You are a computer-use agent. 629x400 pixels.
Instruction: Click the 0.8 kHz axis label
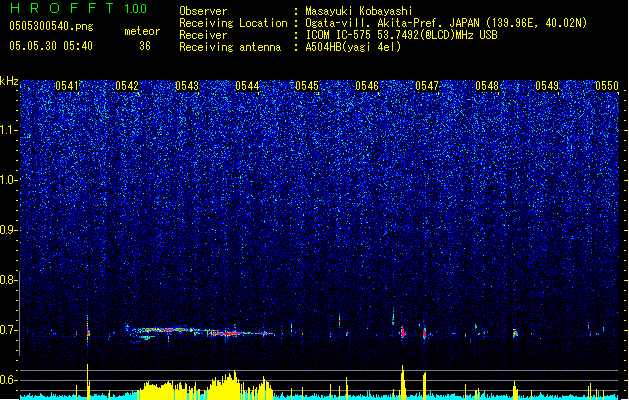tap(8, 280)
